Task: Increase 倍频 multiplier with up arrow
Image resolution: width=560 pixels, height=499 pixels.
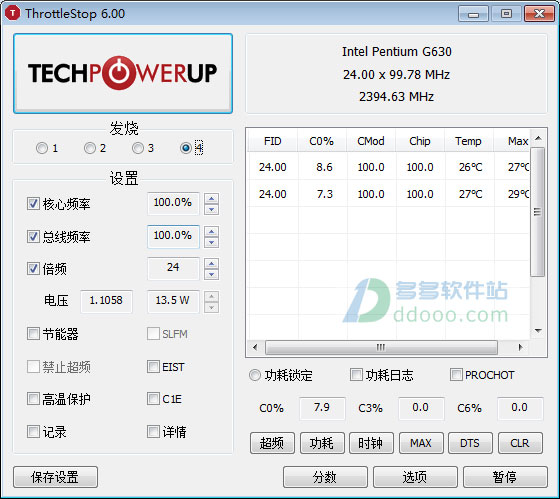Action: point(211,264)
